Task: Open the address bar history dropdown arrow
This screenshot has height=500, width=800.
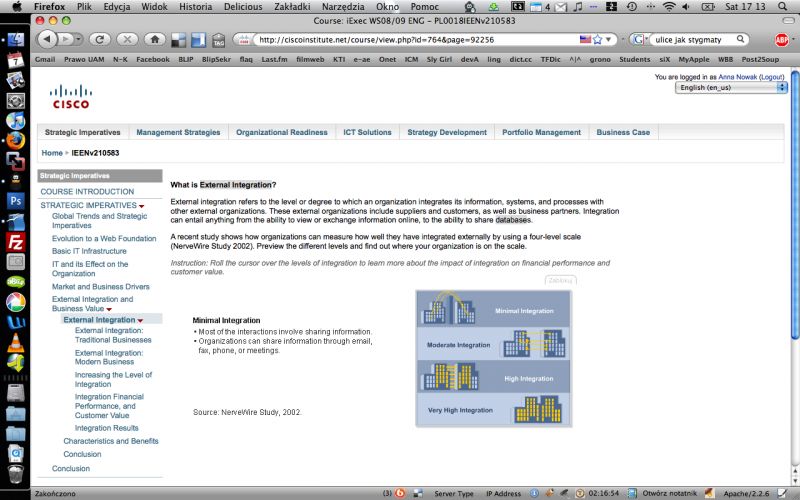Action: (608, 39)
